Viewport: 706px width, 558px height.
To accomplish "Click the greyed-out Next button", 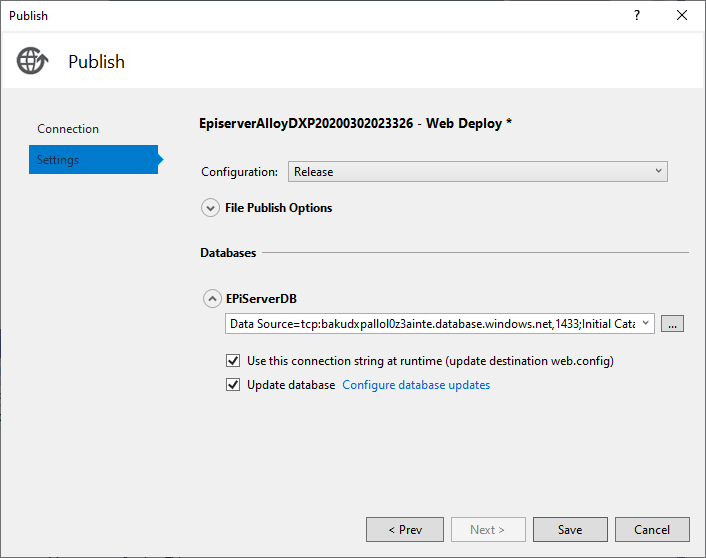I will (487, 529).
